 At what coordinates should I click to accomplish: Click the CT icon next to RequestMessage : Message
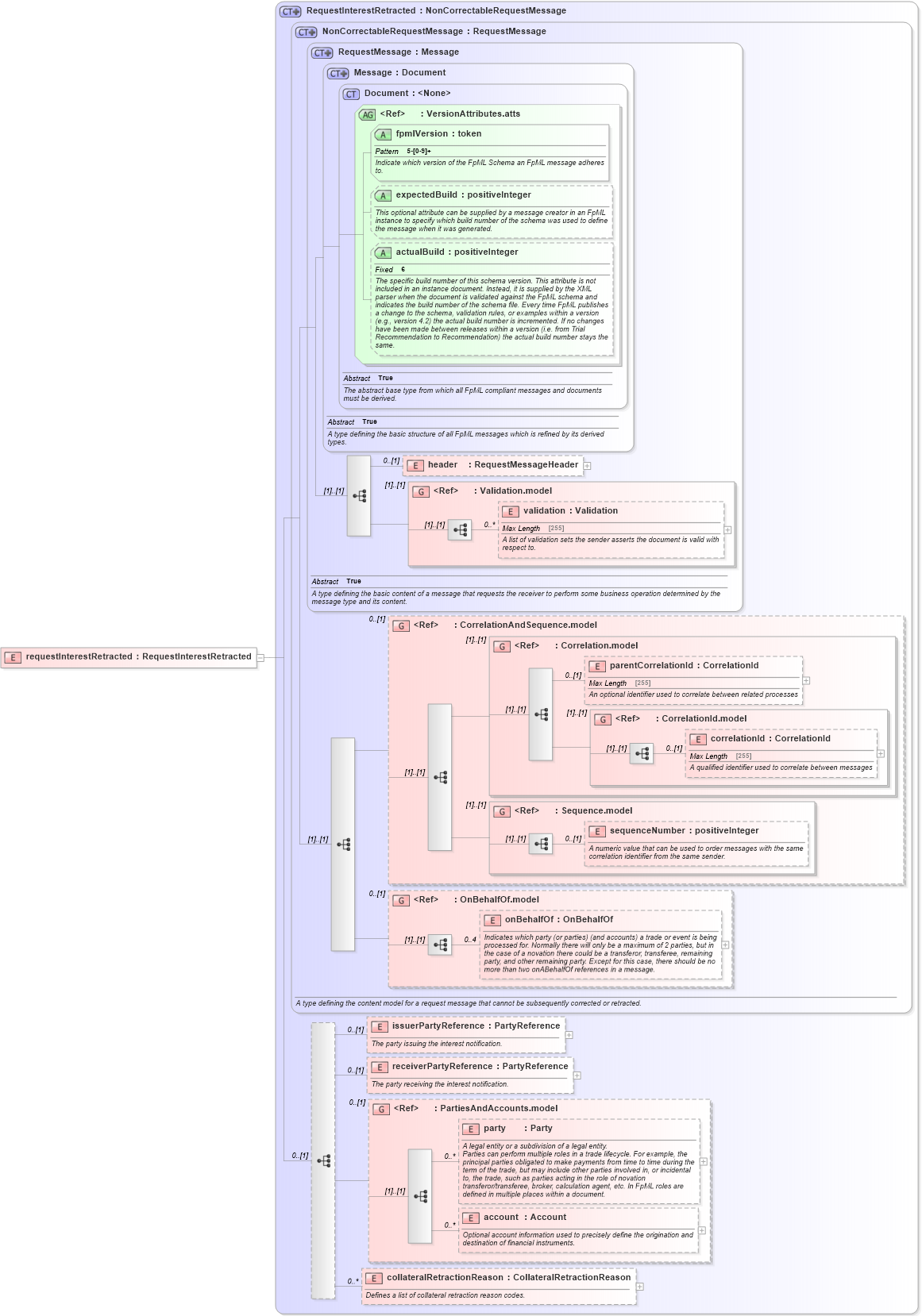(x=322, y=52)
